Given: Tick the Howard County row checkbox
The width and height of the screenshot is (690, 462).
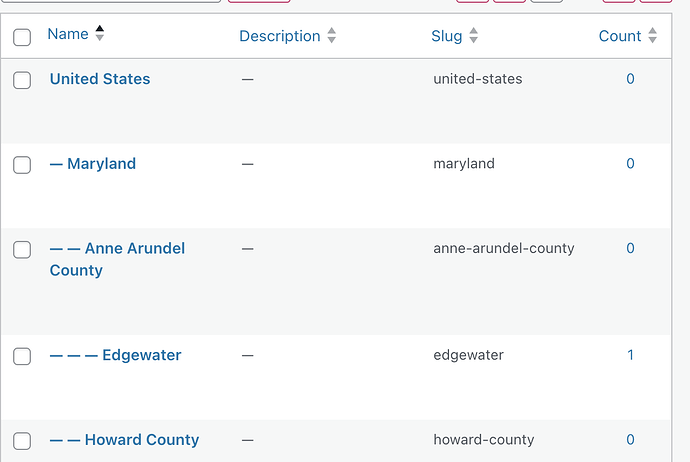Looking at the screenshot, I should pos(22,441).
